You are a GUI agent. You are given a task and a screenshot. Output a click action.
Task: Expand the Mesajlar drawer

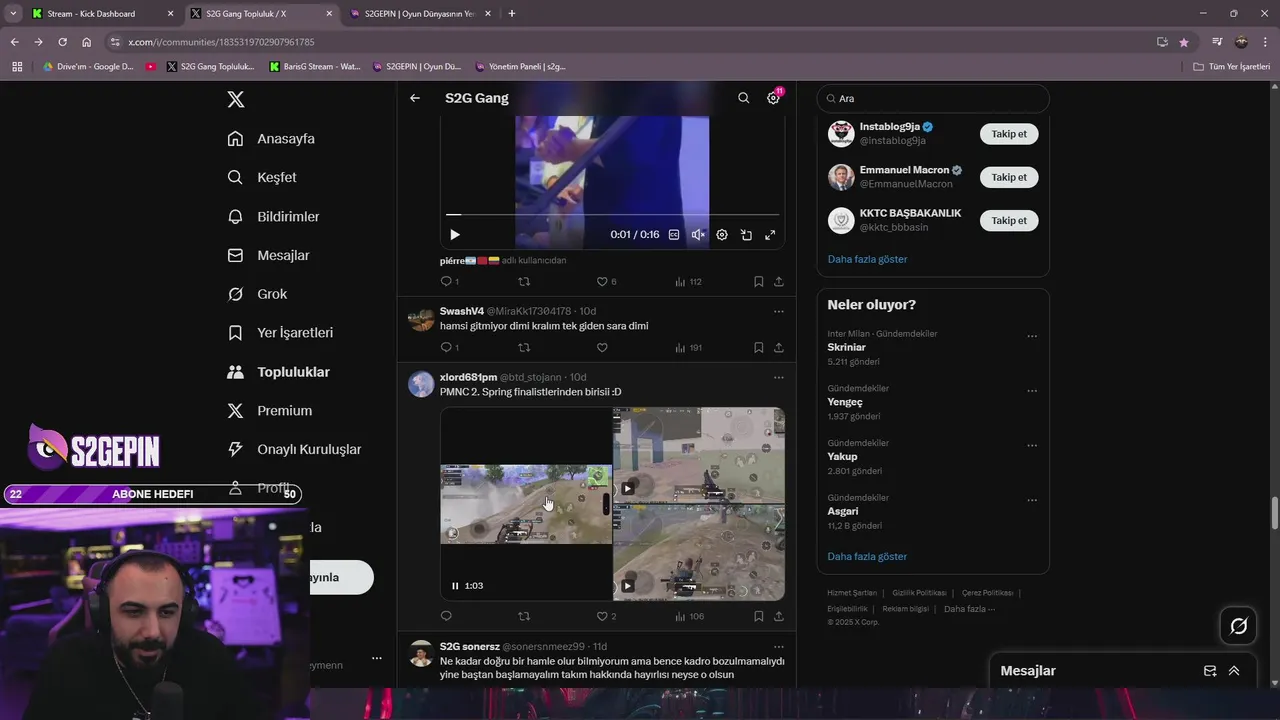click(x=1234, y=671)
